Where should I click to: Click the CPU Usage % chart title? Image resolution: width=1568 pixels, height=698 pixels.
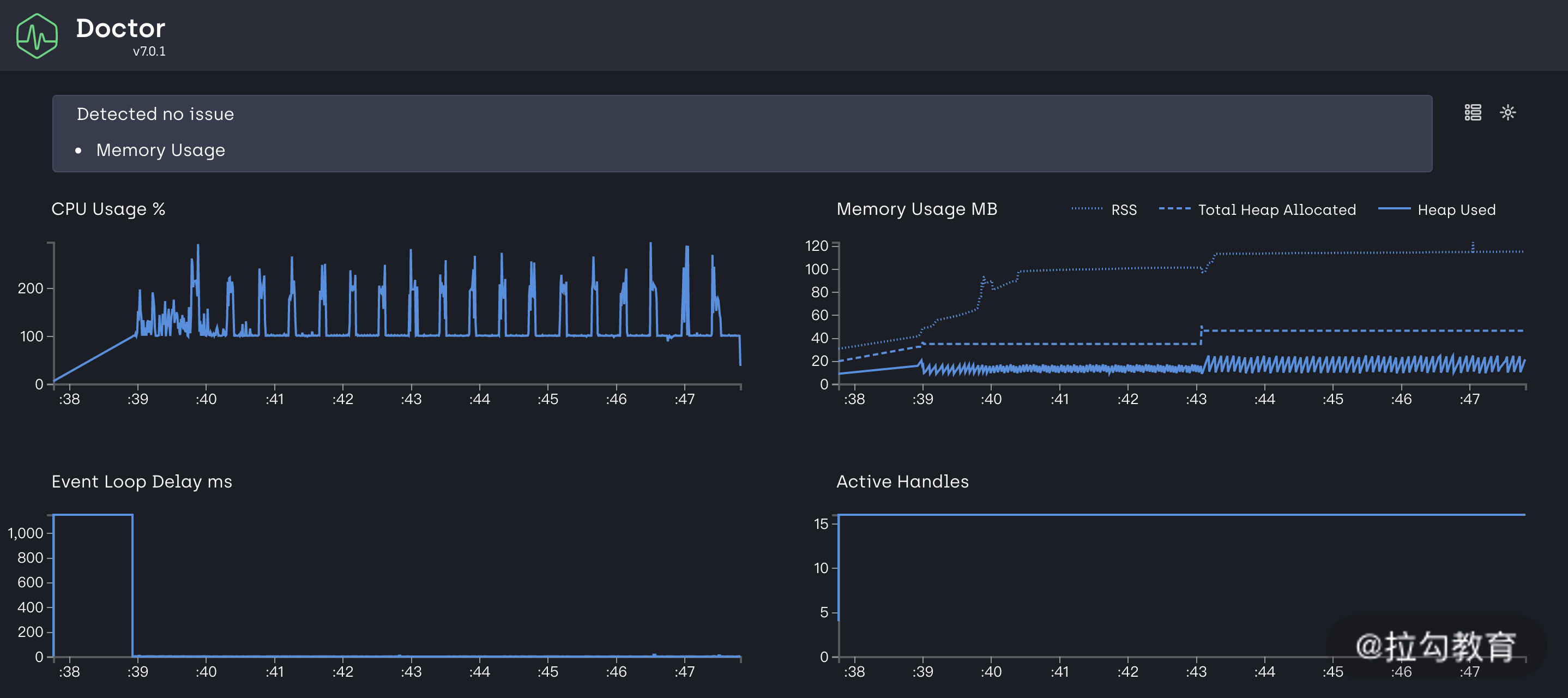[108, 209]
